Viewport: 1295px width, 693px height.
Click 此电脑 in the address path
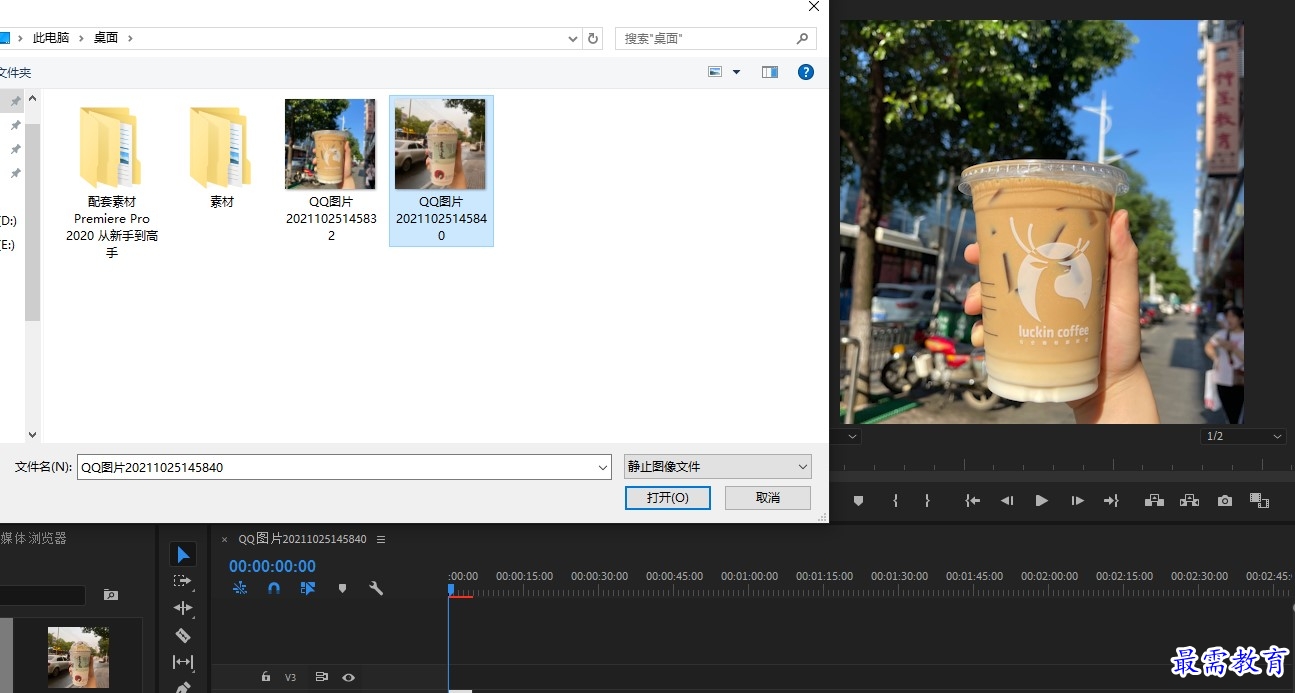[51, 38]
